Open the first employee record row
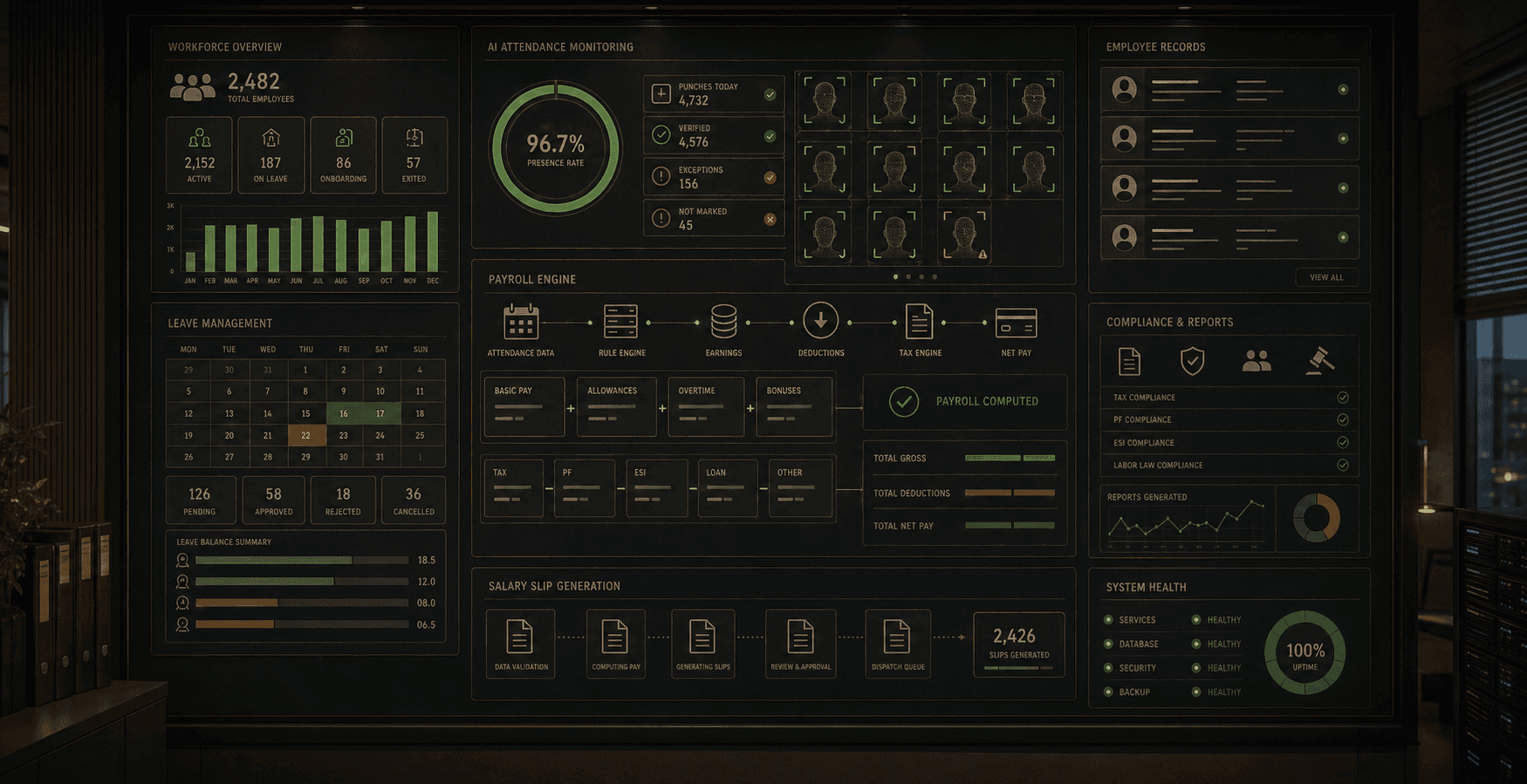 [1229, 89]
